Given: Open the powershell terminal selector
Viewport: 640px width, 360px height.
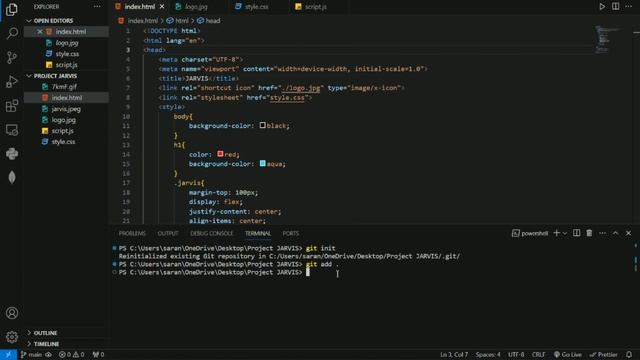Looking at the screenshot, I should click(x=530, y=233).
